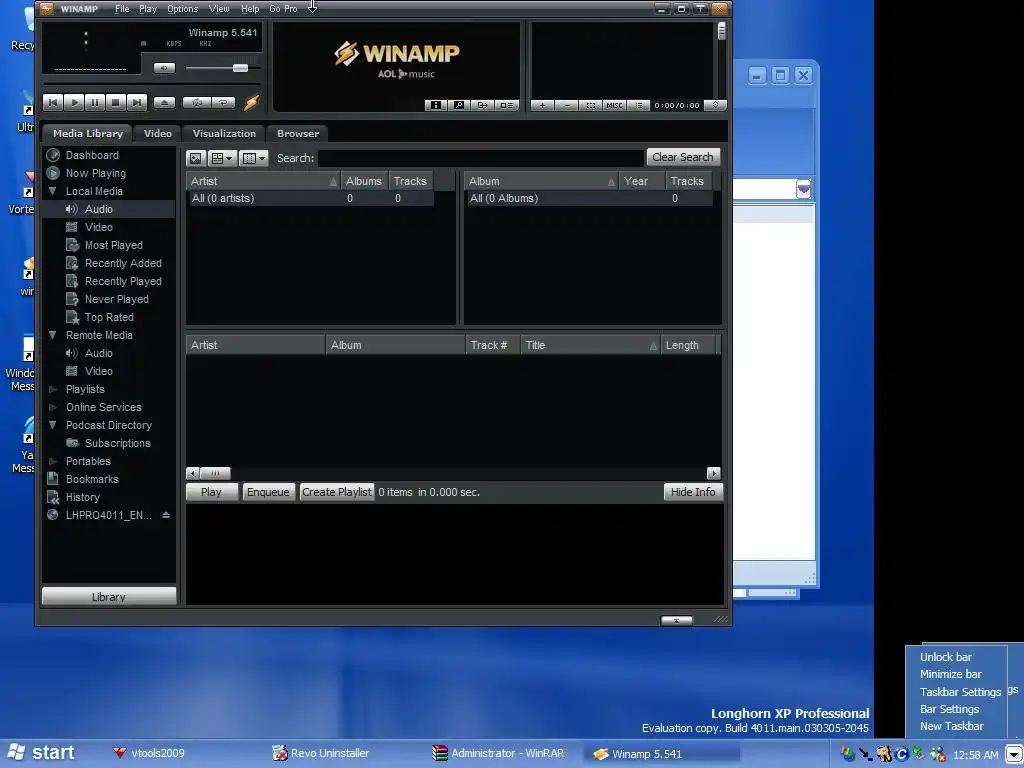The height and width of the screenshot is (768, 1024).
Task: Open the File menu
Action: (x=122, y=8)
